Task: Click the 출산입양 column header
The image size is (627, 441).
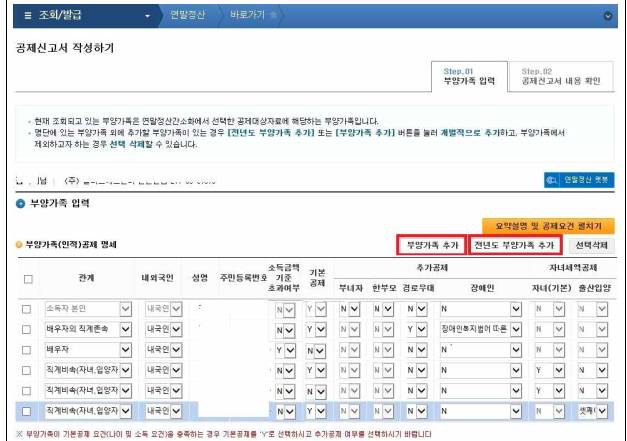Action: [x=595, y=288]
